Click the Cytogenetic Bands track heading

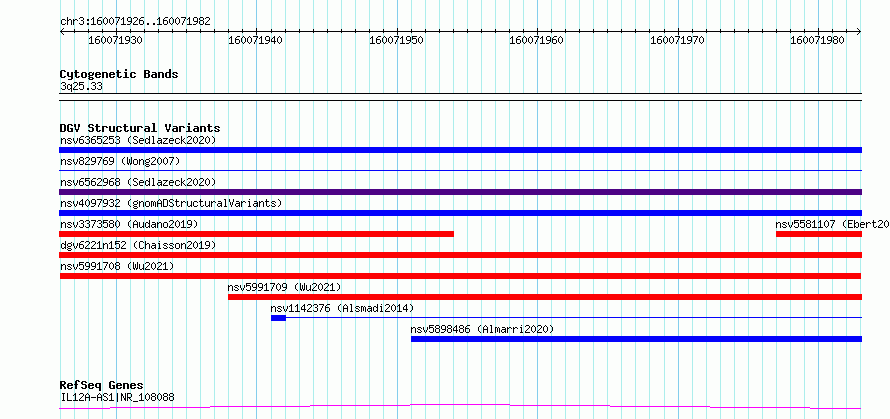tap(119, 74)
